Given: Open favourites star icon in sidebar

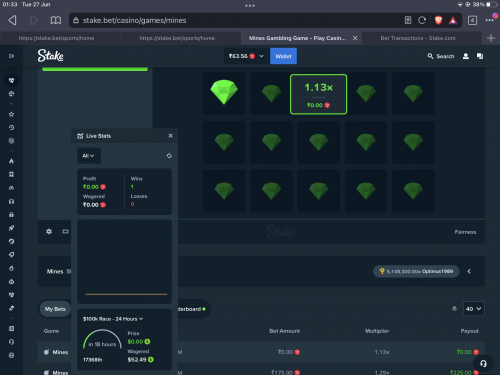Looking at the screenshot, I should (x=11, y=114).
